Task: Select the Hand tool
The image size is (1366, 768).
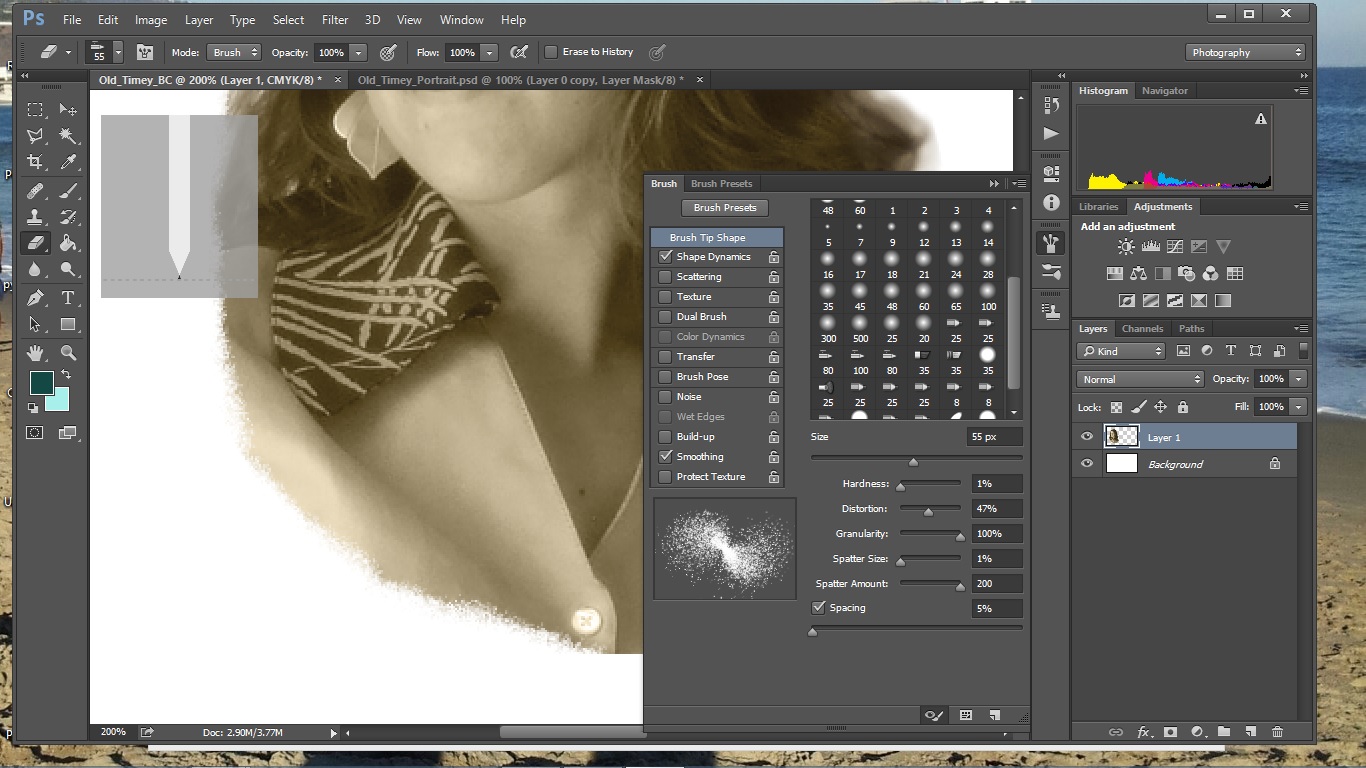Action: point(36,351)
